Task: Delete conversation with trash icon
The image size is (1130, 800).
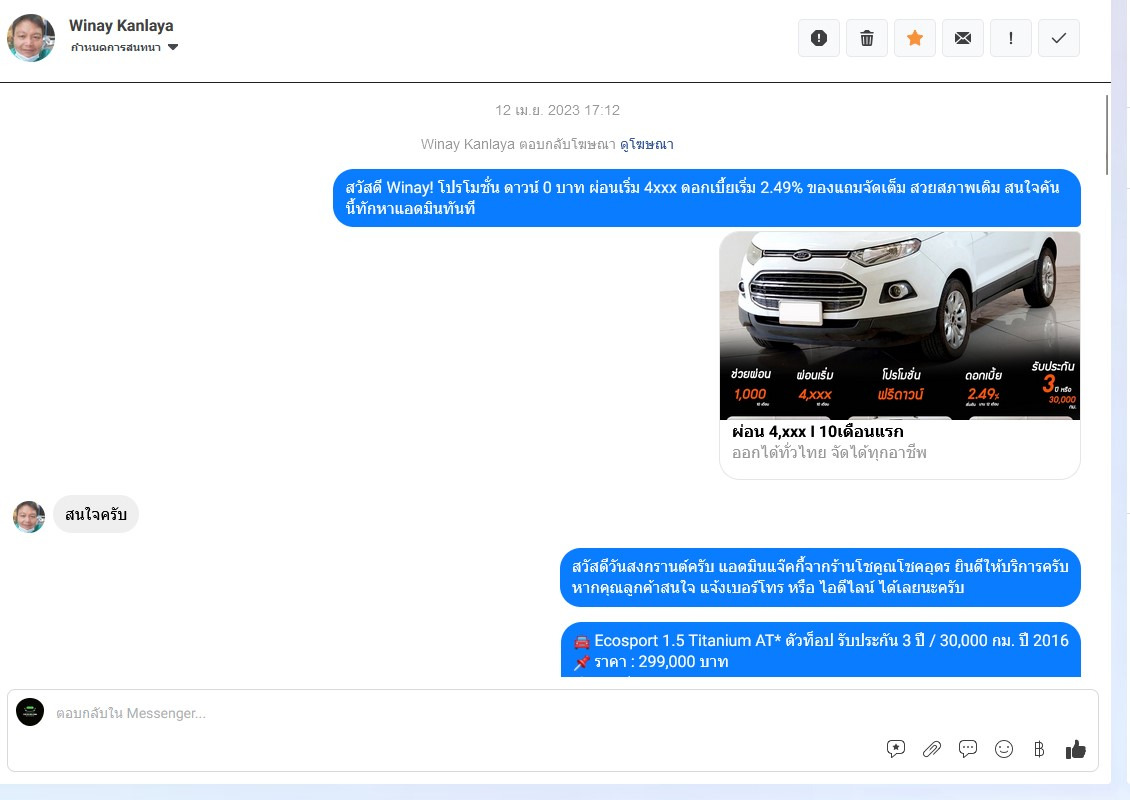Action: point(867,38)
